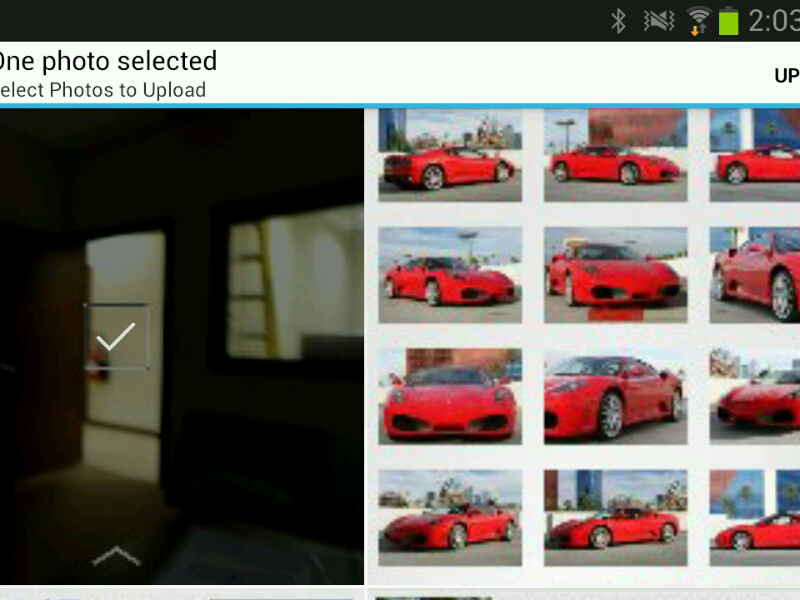Viewport: 800px width, 600px height.
Task: Tap the 'Select Photos to Upload' subtitle
Action: (x=102, y=90)
